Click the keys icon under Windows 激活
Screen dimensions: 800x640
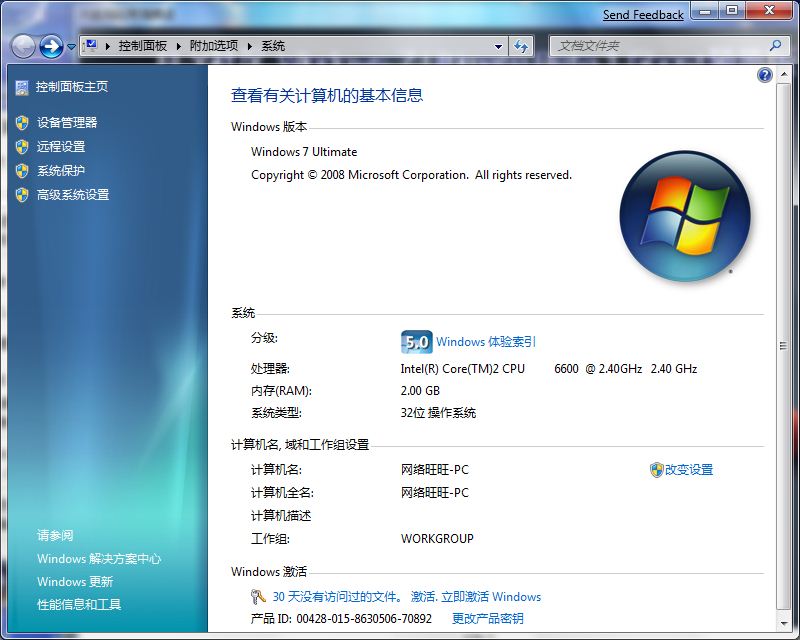pyautogui.click(x=258, y=597)
